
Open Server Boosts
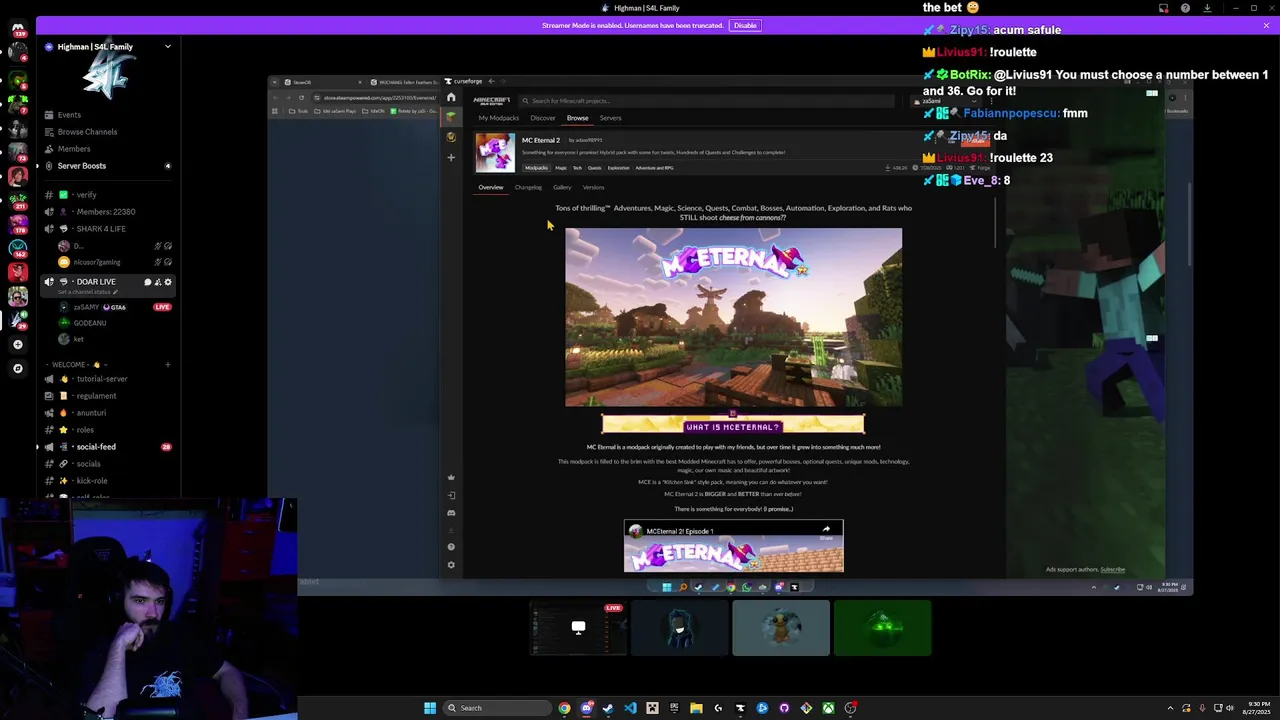[x=109, y=166]
